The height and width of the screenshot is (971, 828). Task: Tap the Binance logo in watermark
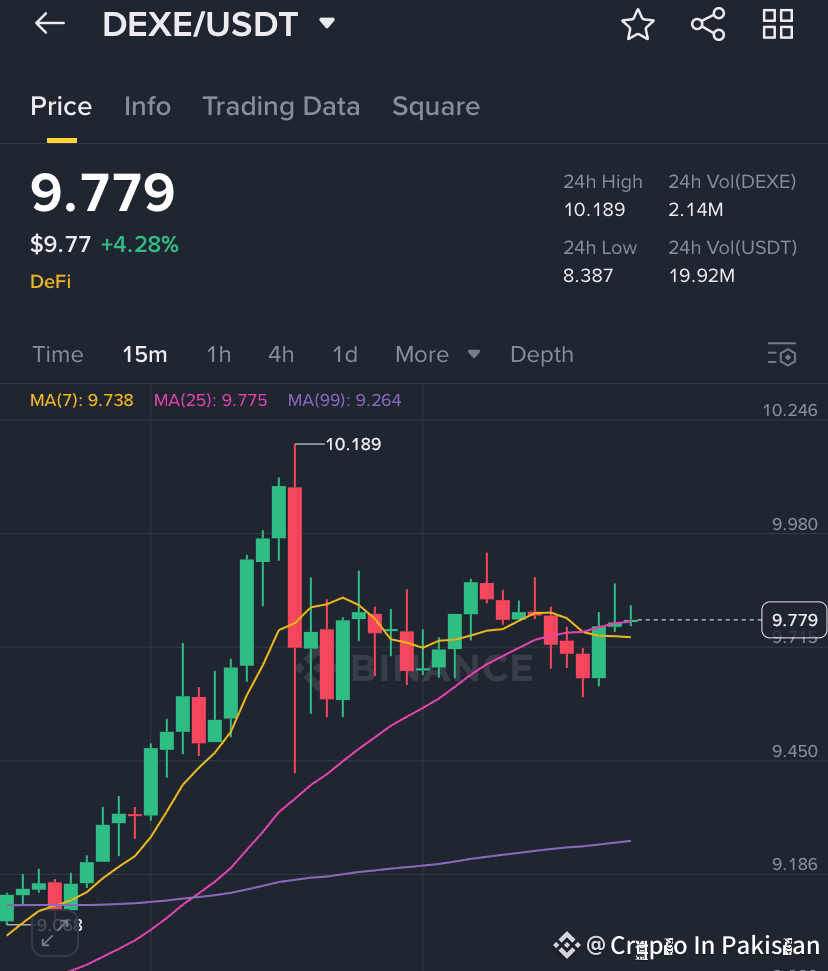[566, 945]
